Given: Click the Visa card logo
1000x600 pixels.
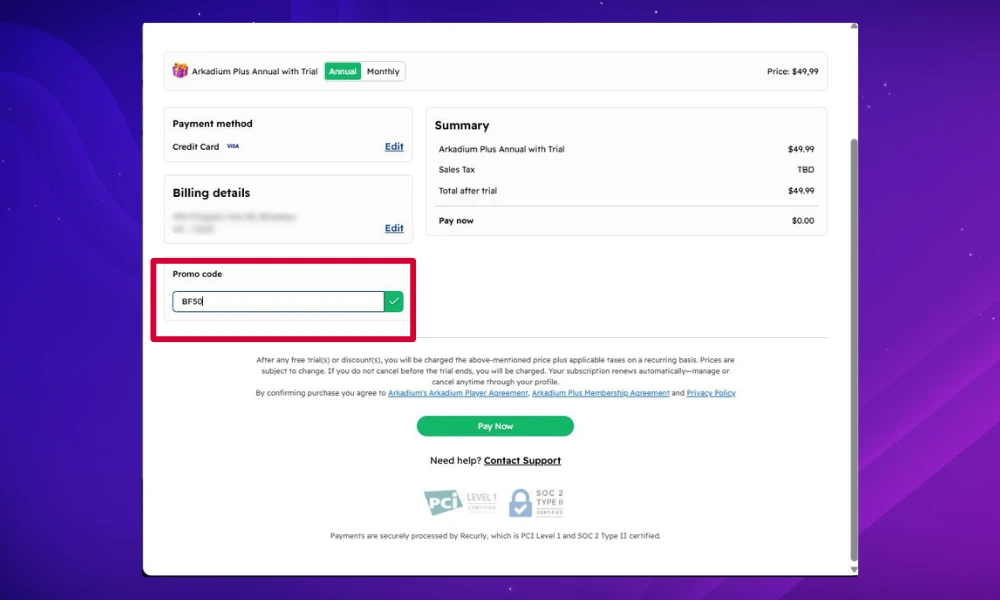Looking at the screenshot, I should pos(232,147).
